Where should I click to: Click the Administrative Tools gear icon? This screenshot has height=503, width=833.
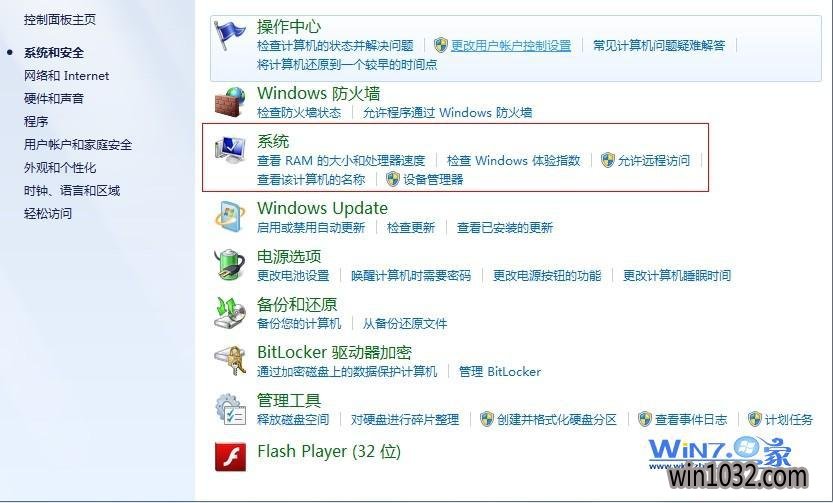point(230,409)
